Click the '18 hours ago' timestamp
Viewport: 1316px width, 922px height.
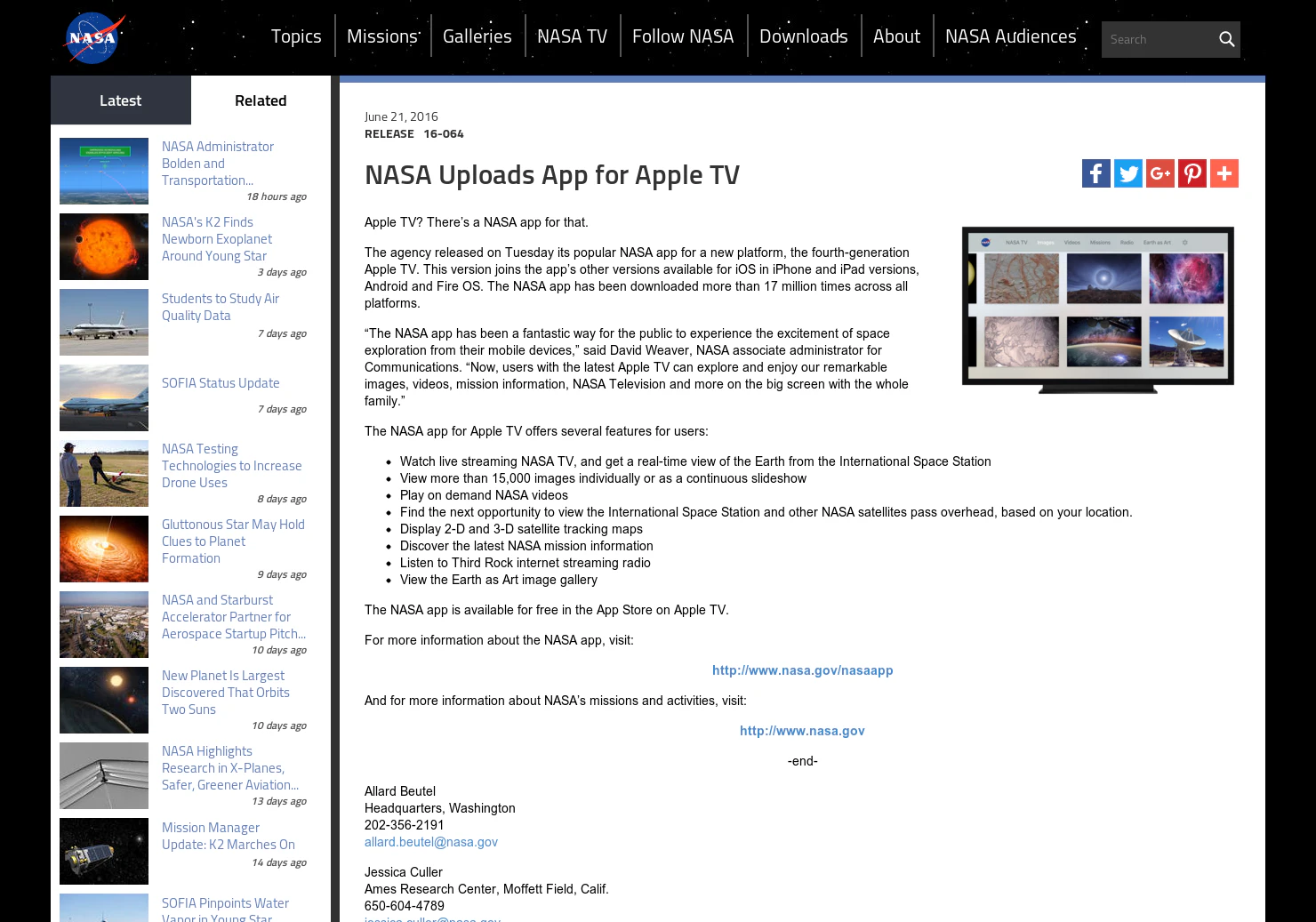click(277, 196)
